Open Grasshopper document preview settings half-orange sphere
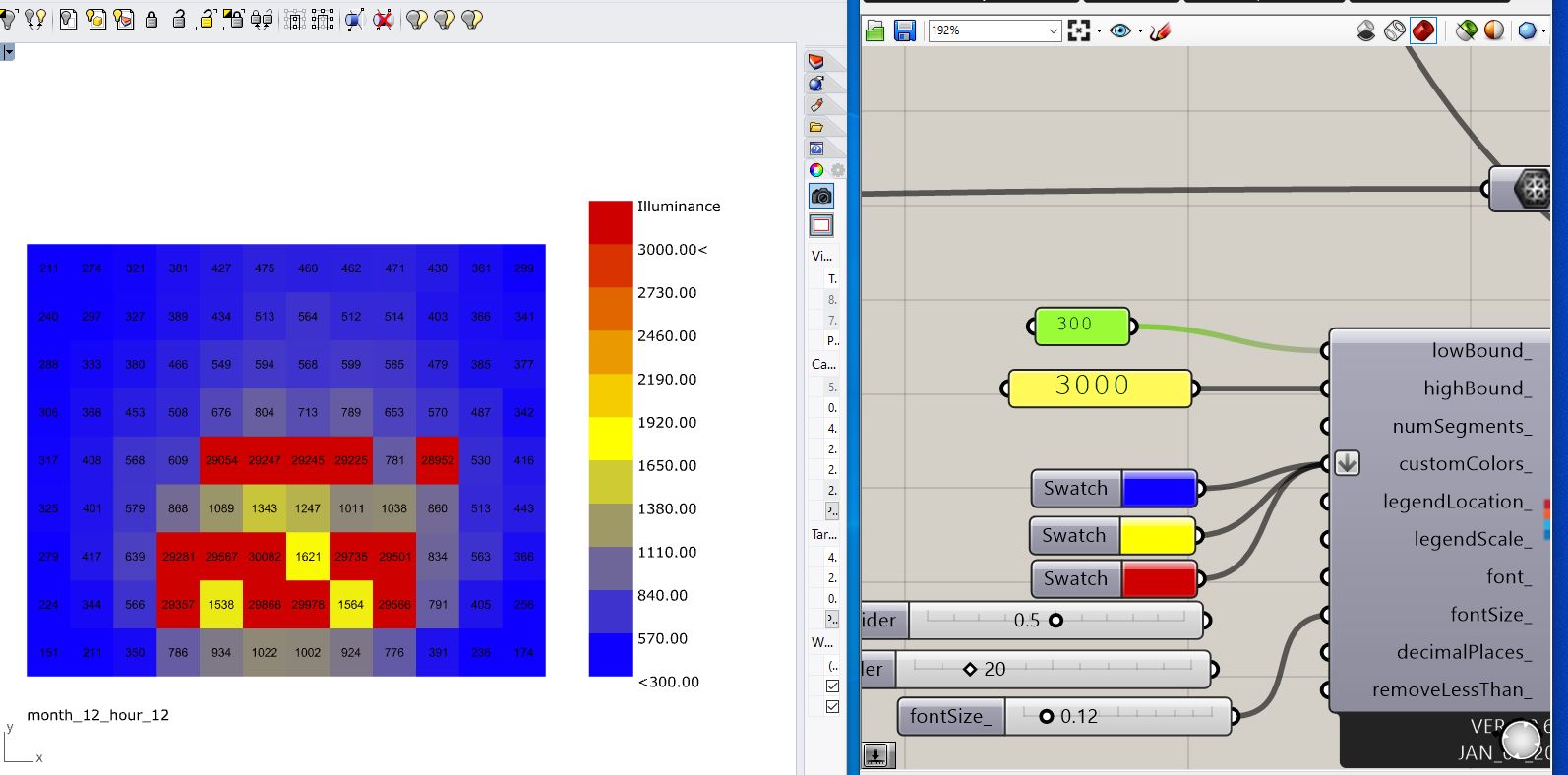This screenshot has width=1568, height=775. (x=1494, y=31)
